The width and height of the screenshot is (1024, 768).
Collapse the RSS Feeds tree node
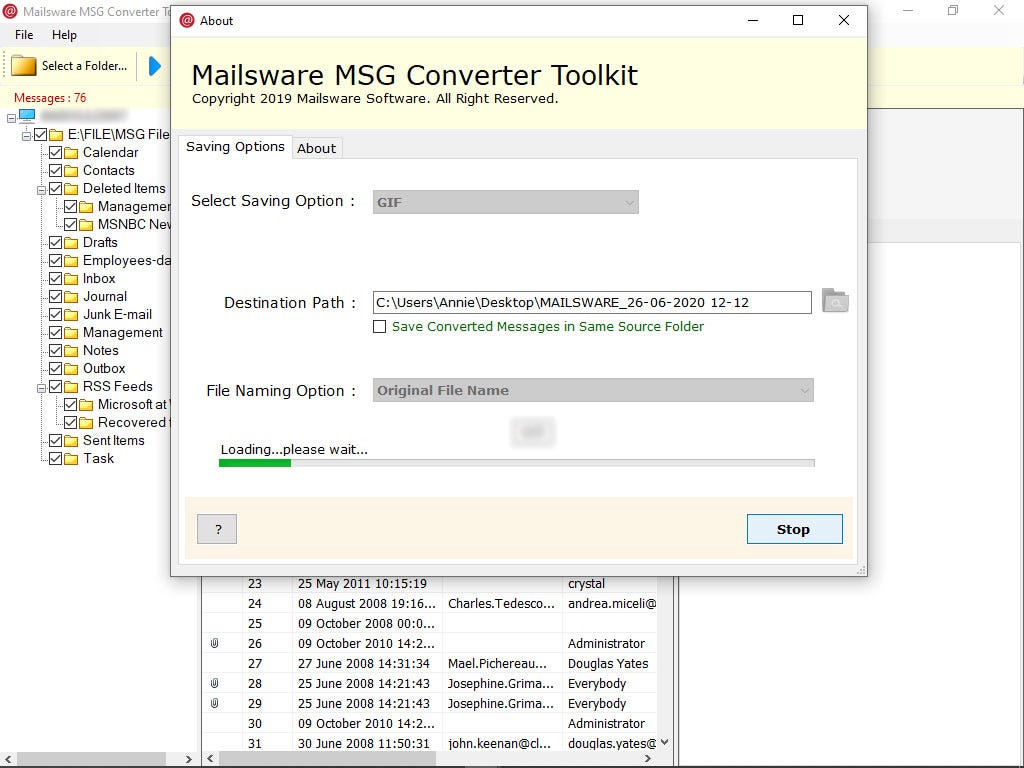pyautogui.click(x=41, y=388)
